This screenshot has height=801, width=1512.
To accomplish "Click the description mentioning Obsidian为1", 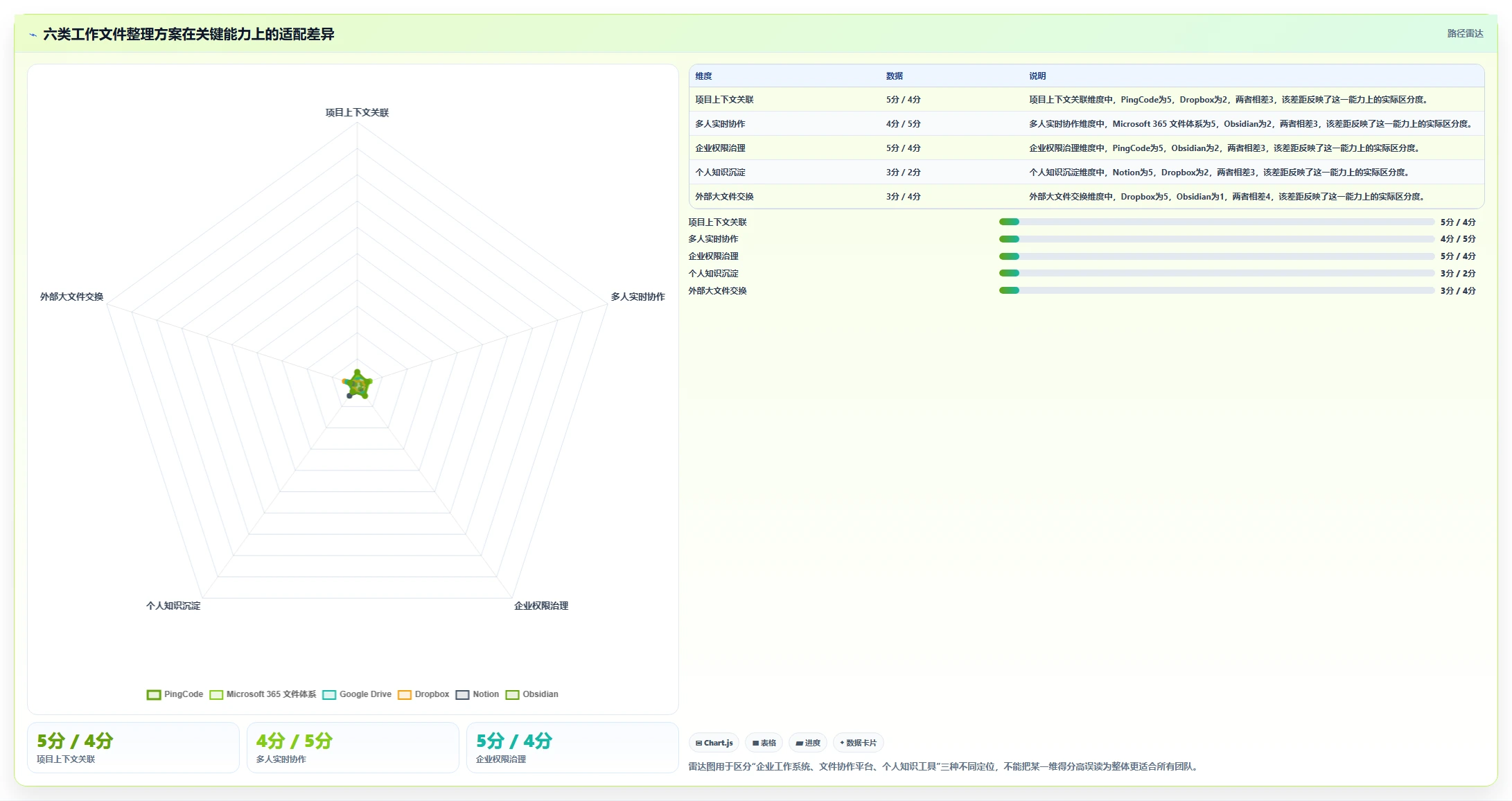I will tap(1227, 197).
